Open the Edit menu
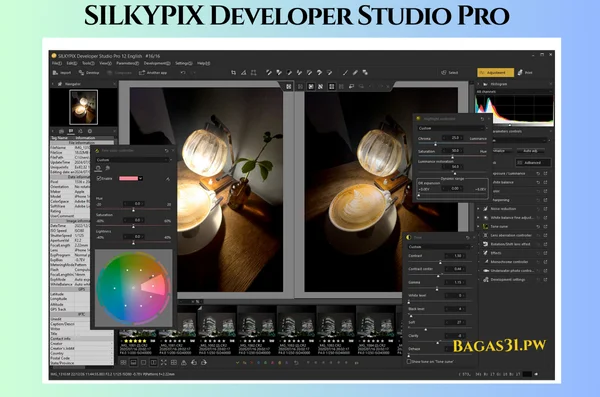 tap(72, 63)
